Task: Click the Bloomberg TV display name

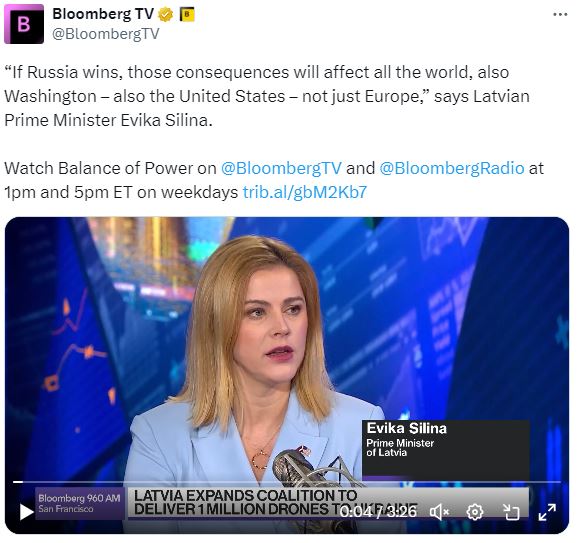Action: pyautogui.click(x=103, y=14)
